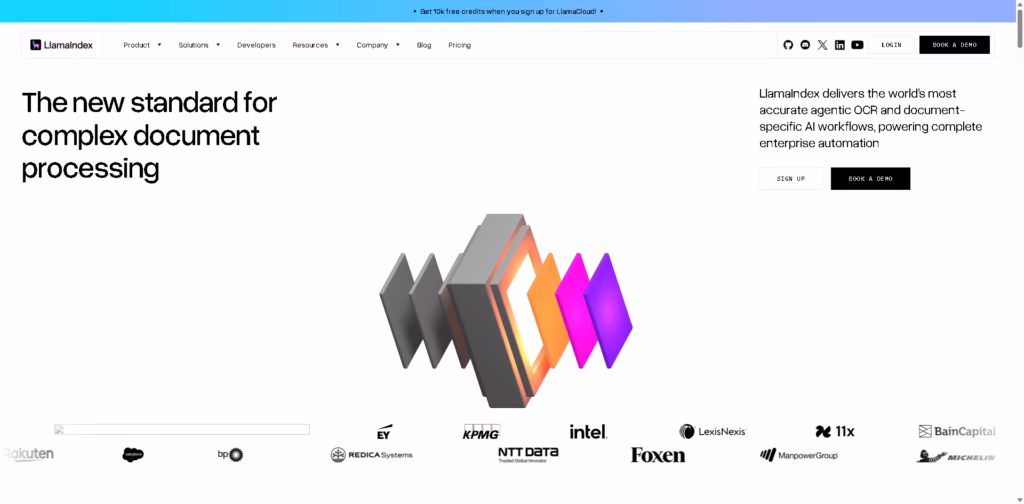
Task: Click the broken image placeholder in logo row
Action: tap(182, 429)
